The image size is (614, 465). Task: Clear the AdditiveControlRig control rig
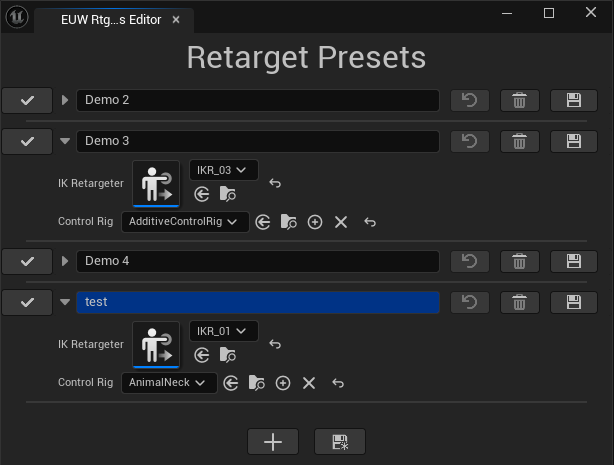pyautogui.click(x=341, y=222)
